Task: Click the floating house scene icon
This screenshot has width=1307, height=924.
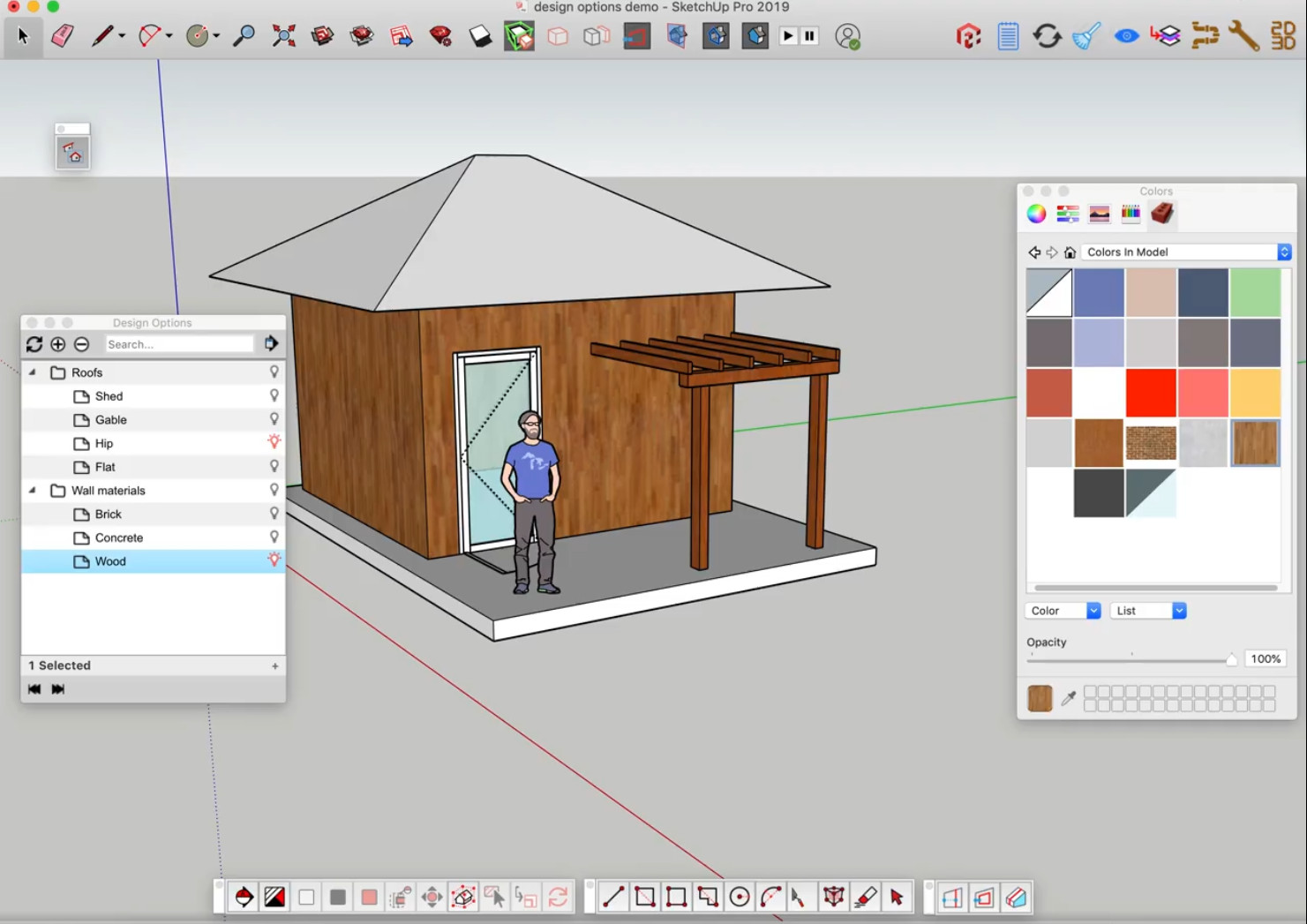Action: 72,154
